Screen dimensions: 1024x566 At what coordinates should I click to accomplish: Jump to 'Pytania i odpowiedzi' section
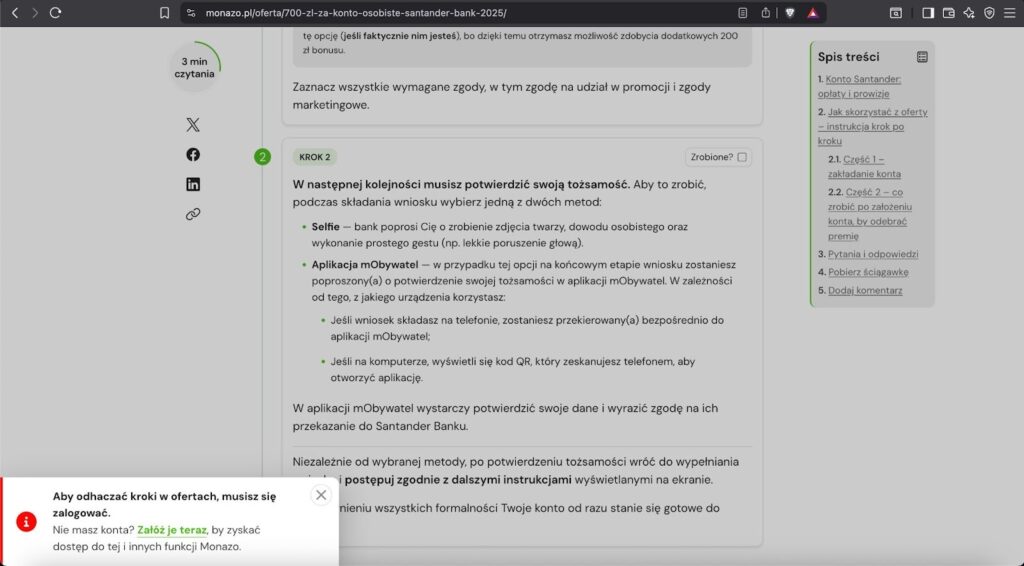(867, 254)
